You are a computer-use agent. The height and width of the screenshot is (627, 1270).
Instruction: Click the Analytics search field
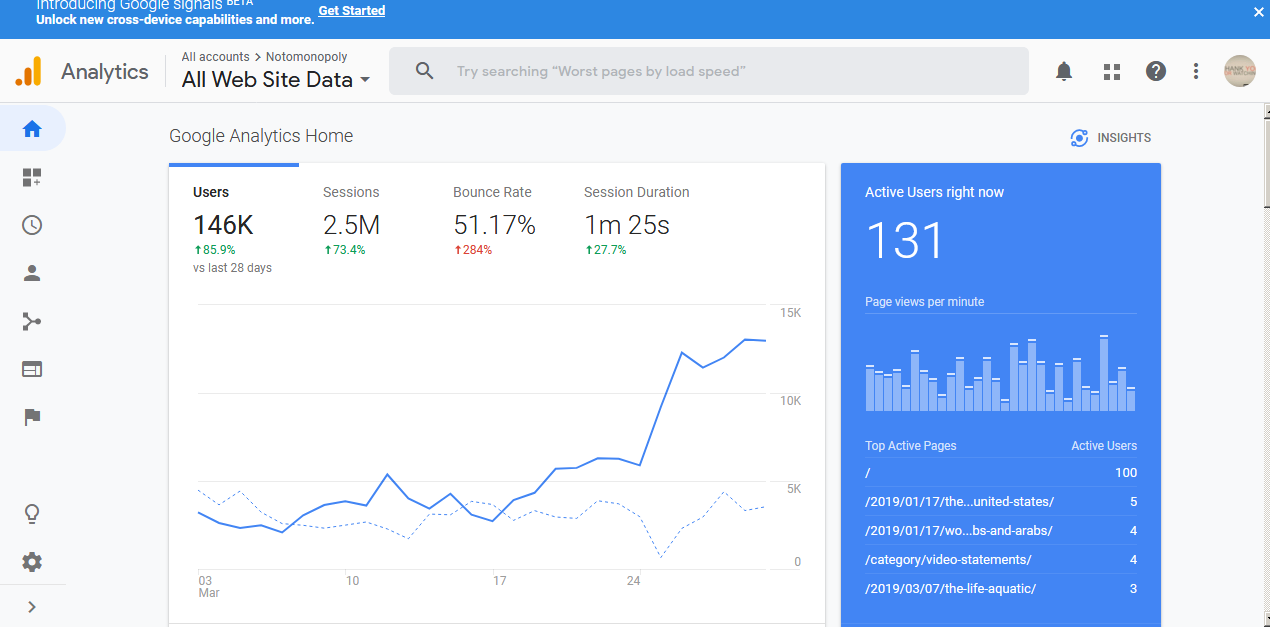tap(708, 71)
